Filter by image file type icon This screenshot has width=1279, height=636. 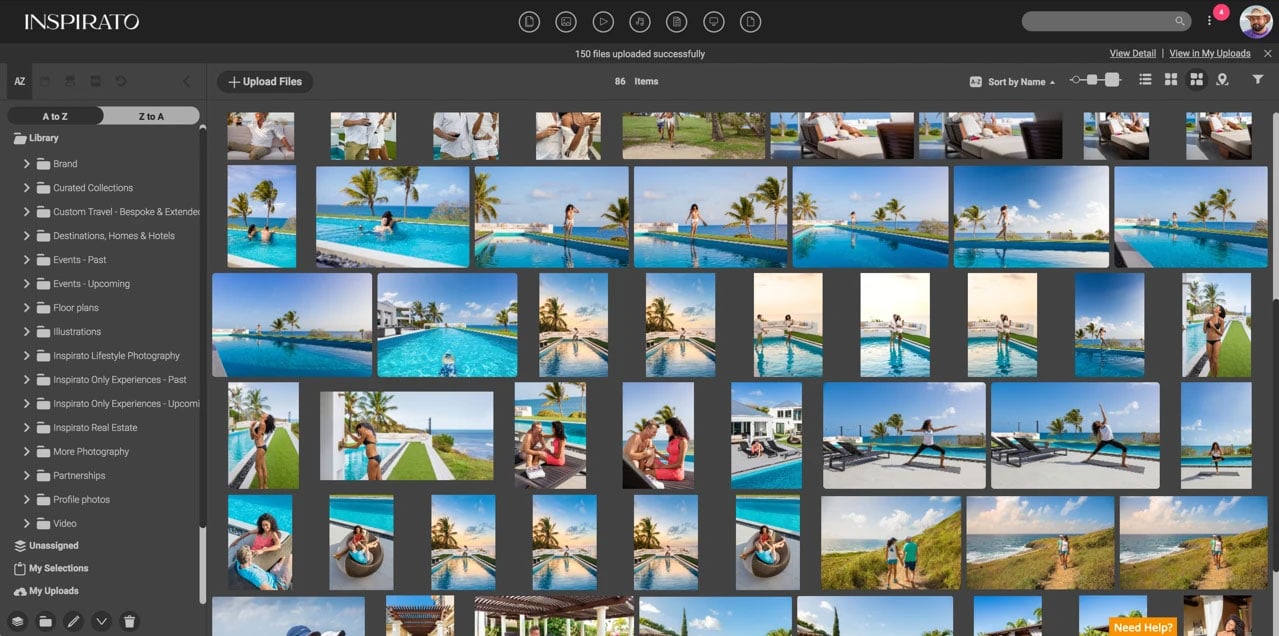566,21
